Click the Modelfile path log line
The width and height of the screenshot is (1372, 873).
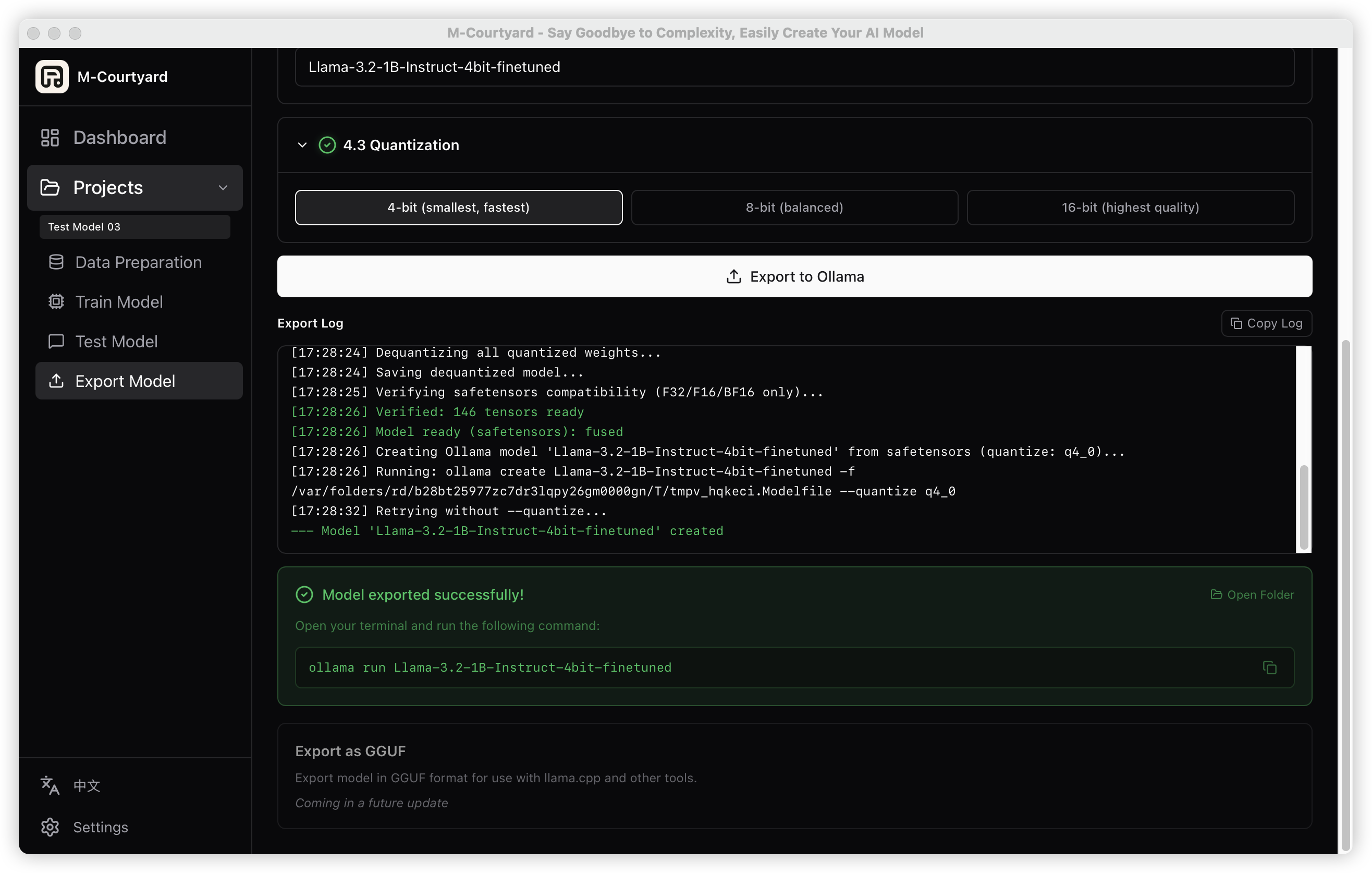click(623, 491)
